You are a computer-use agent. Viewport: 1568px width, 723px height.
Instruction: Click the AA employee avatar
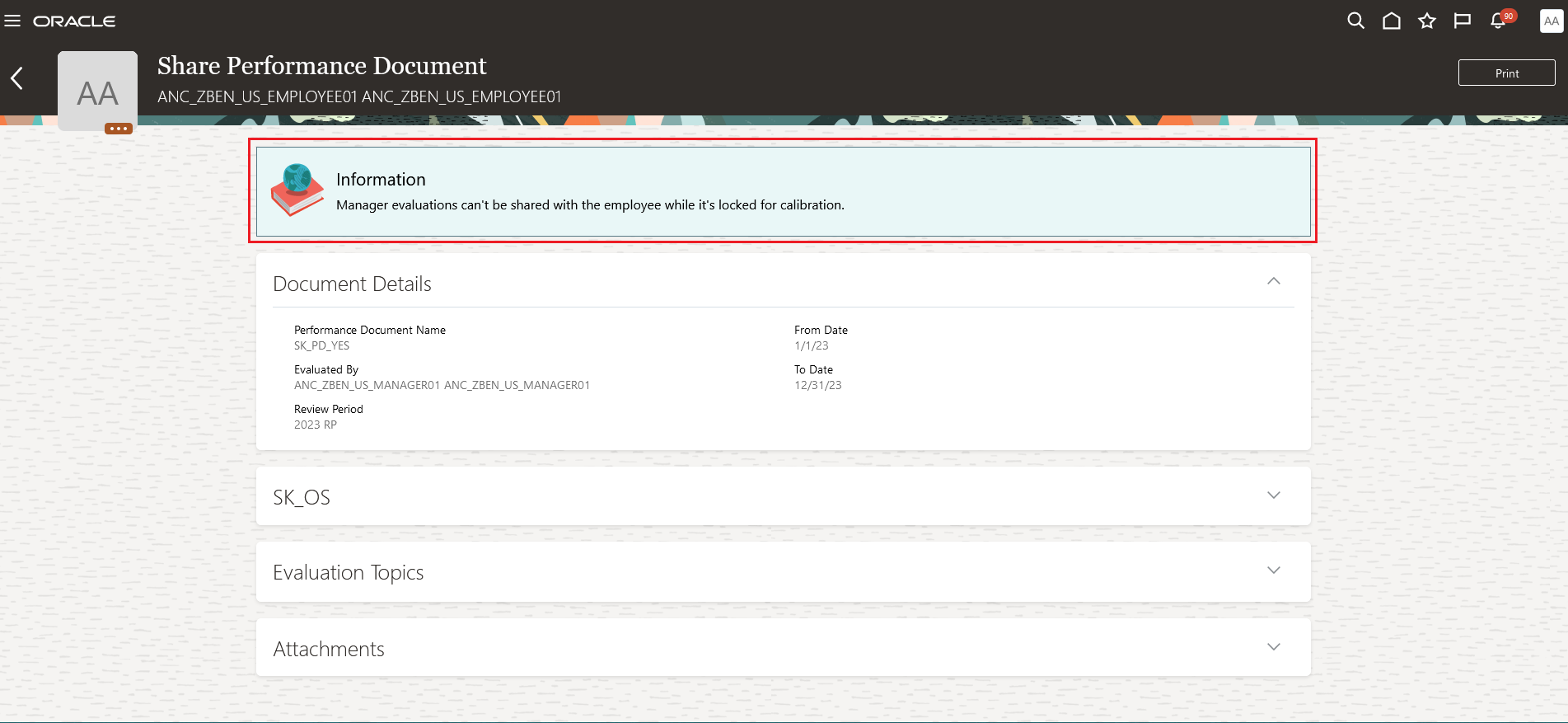[97, 91]
